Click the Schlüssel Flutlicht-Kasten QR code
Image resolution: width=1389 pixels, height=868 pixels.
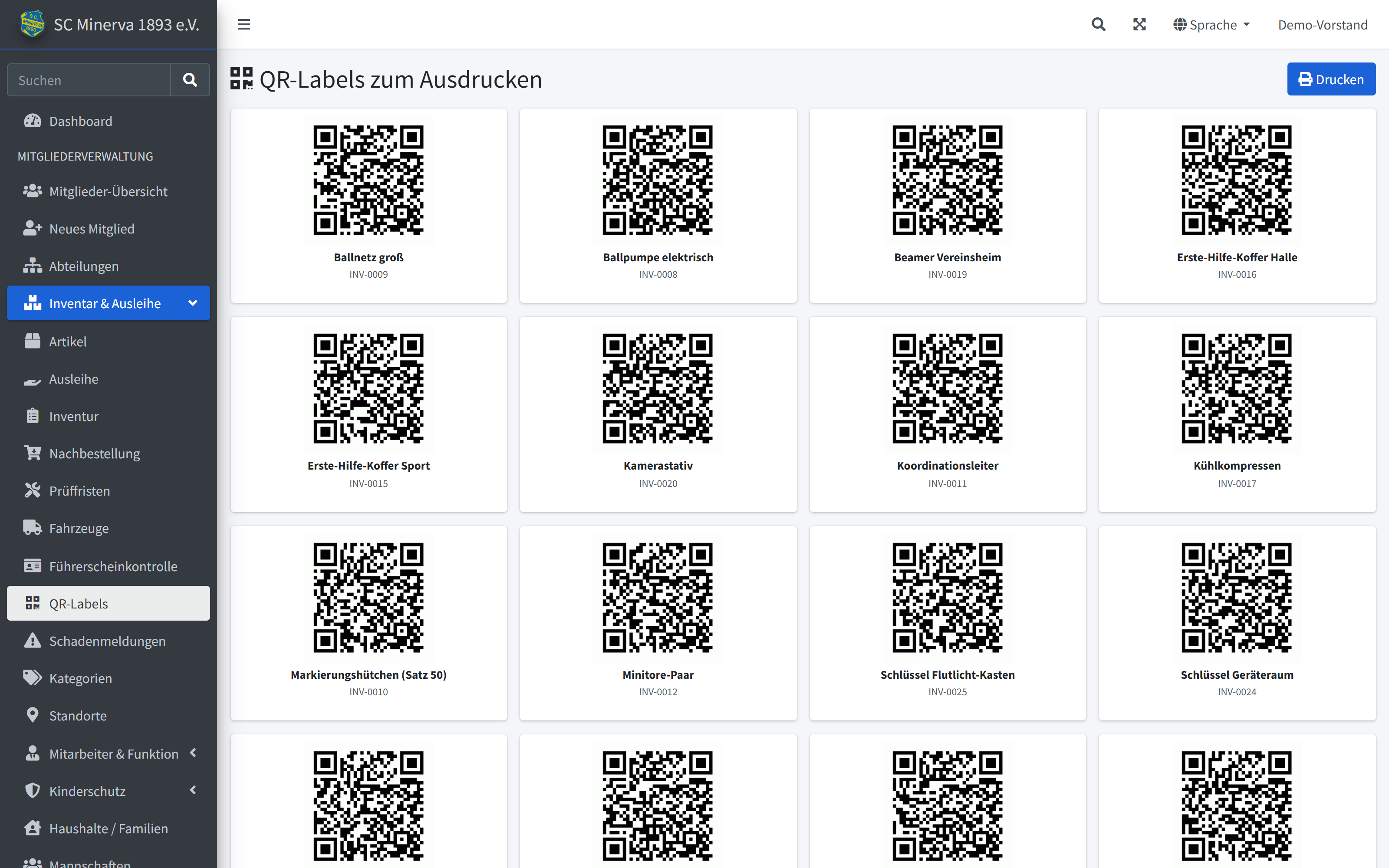[x=948, y=598]
